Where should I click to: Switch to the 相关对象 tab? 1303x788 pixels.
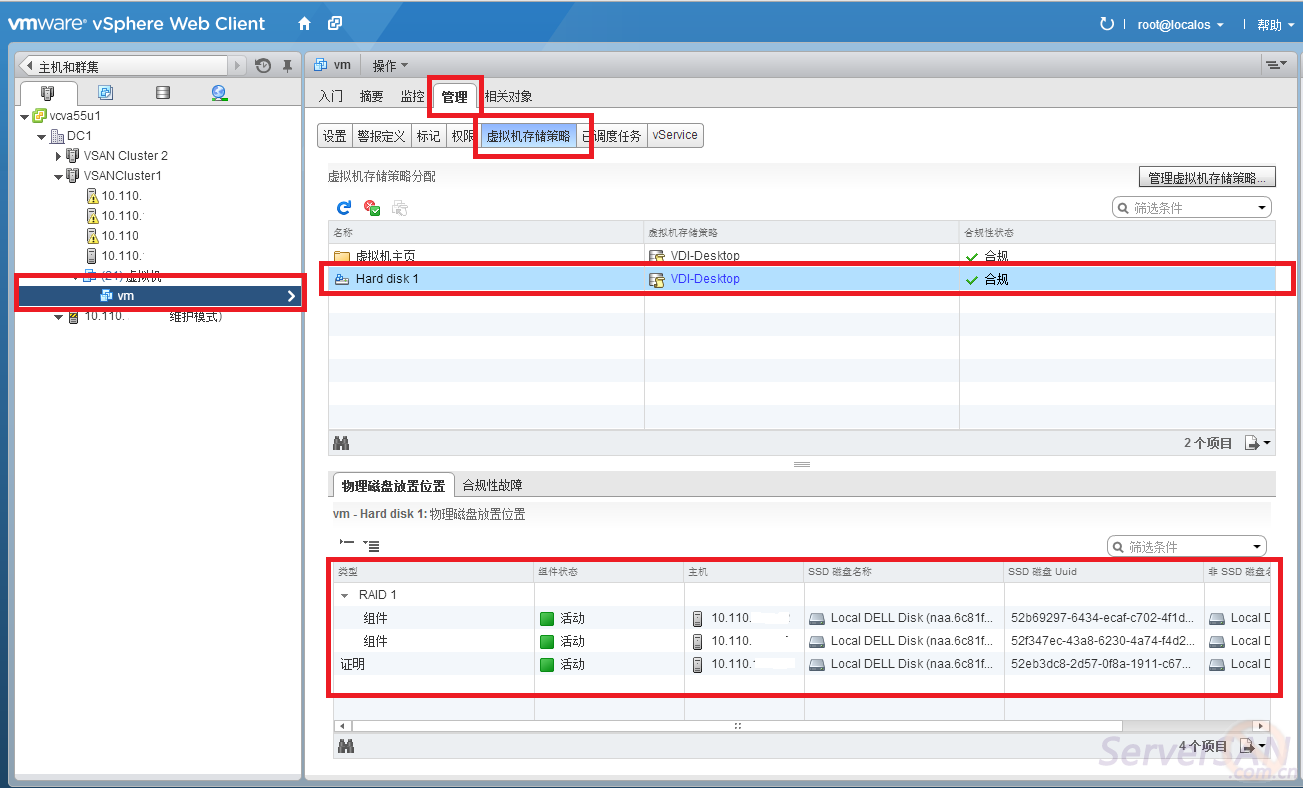click(x=508, y=97)
